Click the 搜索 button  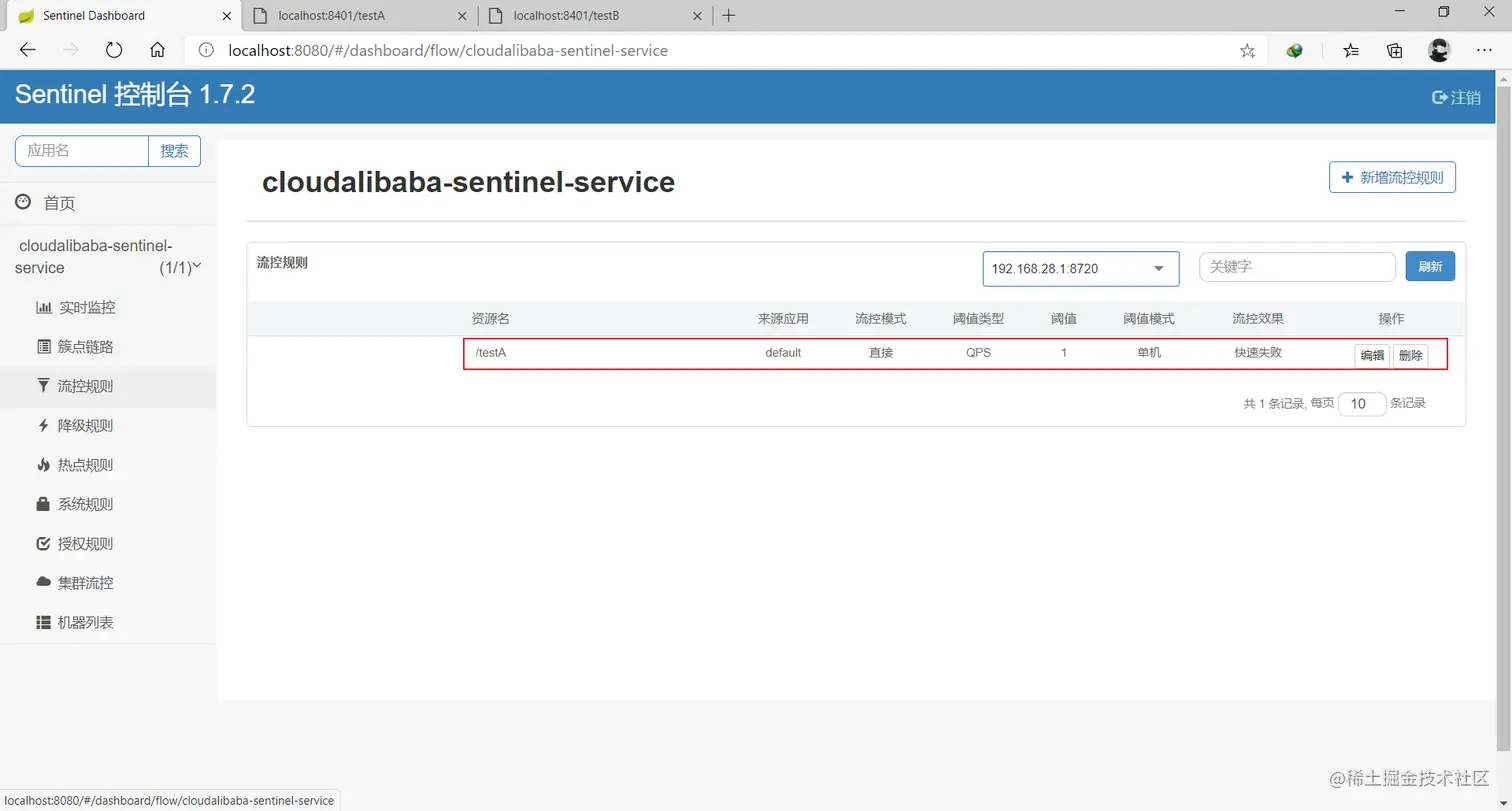(x=175, y=151)
